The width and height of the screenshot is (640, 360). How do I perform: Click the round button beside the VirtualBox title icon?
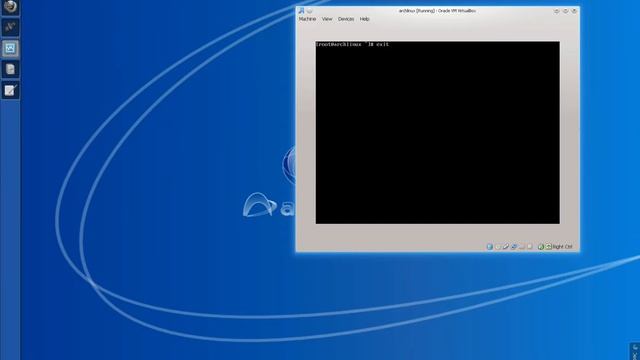coord(309,11)
